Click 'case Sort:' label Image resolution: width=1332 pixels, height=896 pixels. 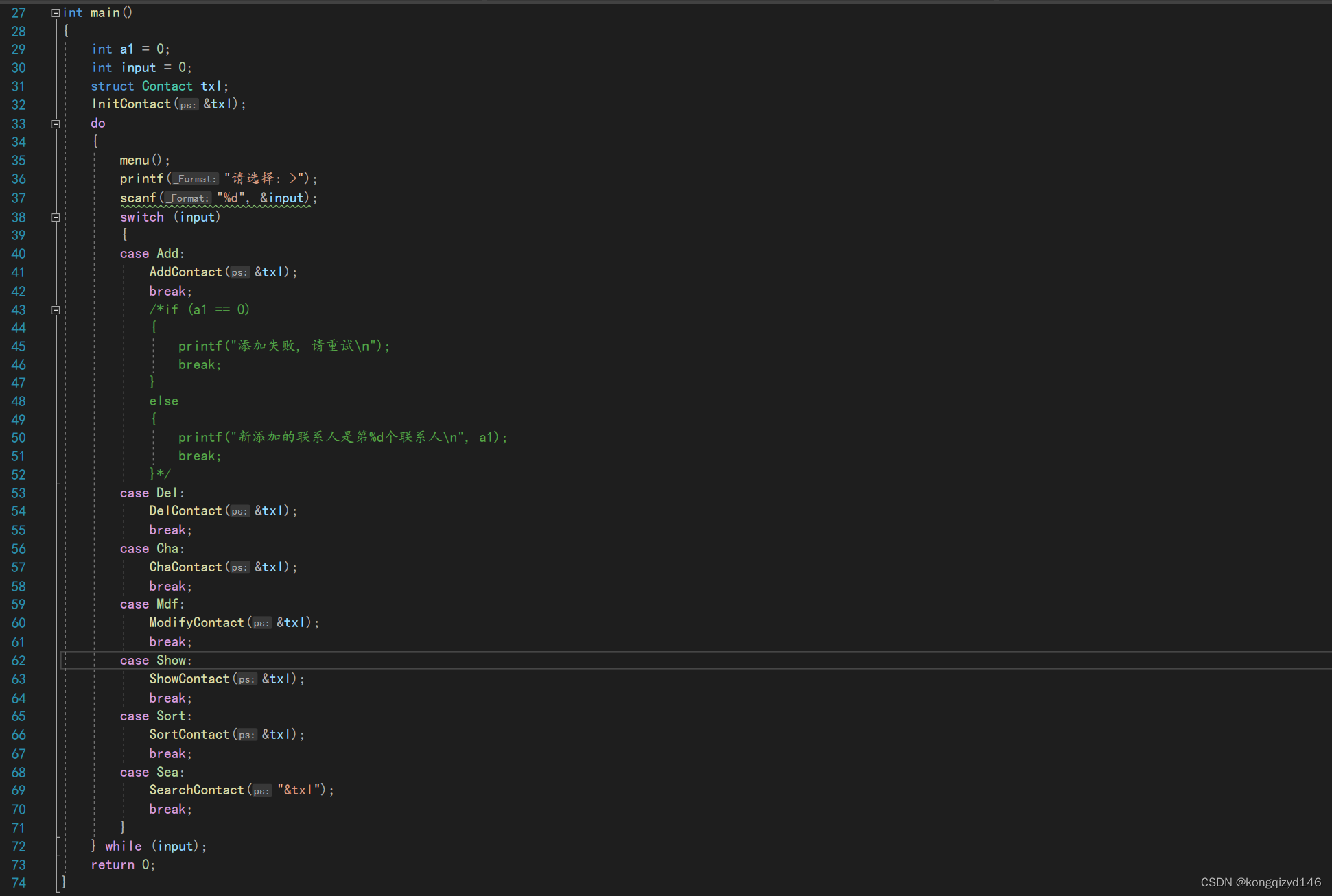tap(156, 716)
